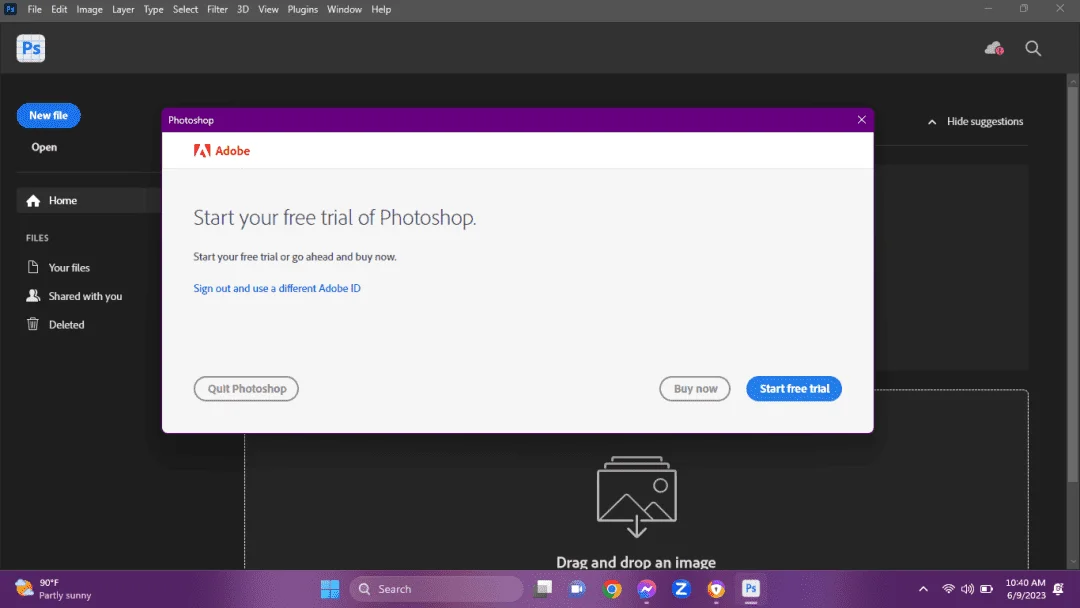Open Task View in the taskbar

coord(543,589)
